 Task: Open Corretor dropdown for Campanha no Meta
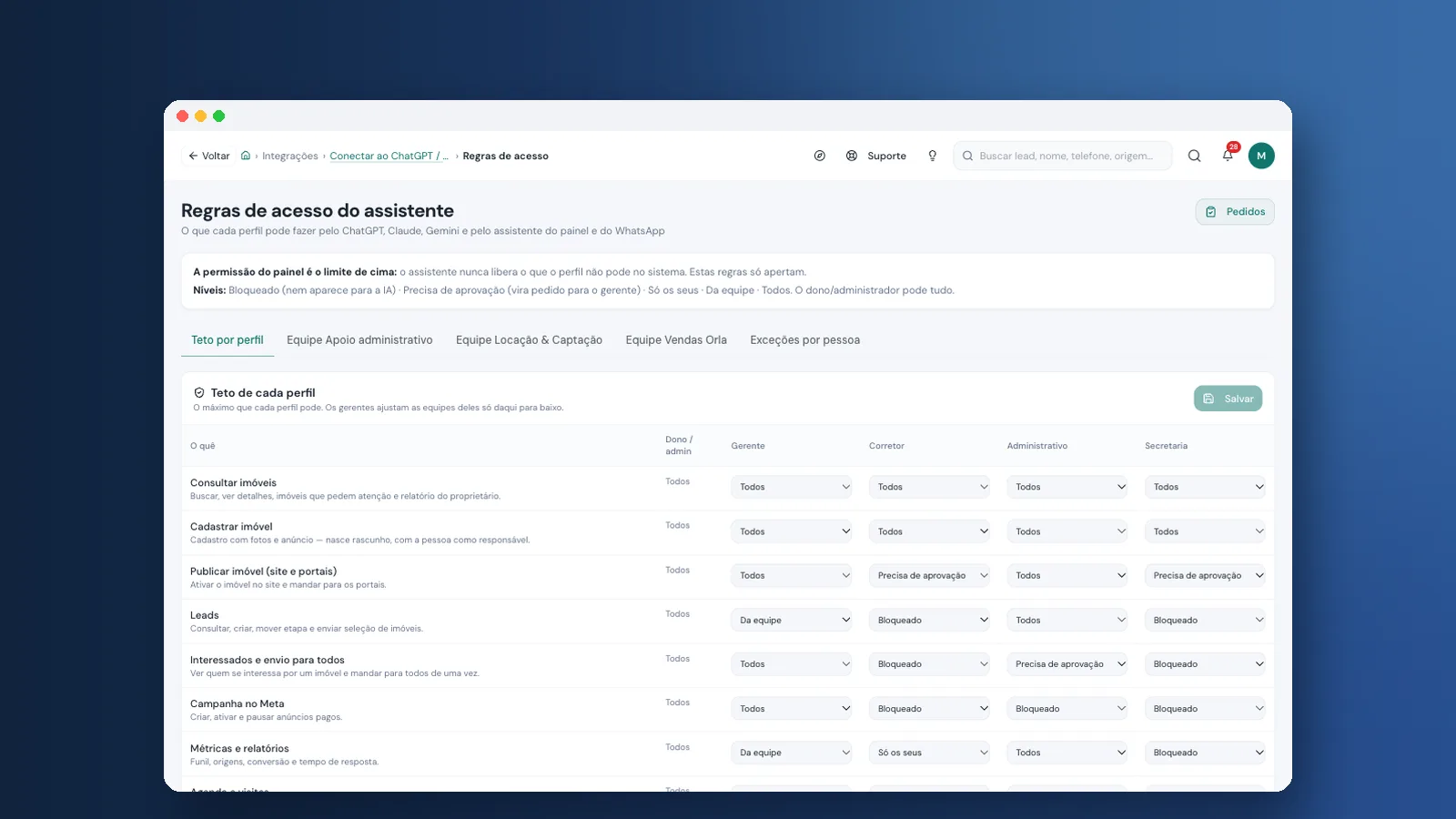click(929, 708)
